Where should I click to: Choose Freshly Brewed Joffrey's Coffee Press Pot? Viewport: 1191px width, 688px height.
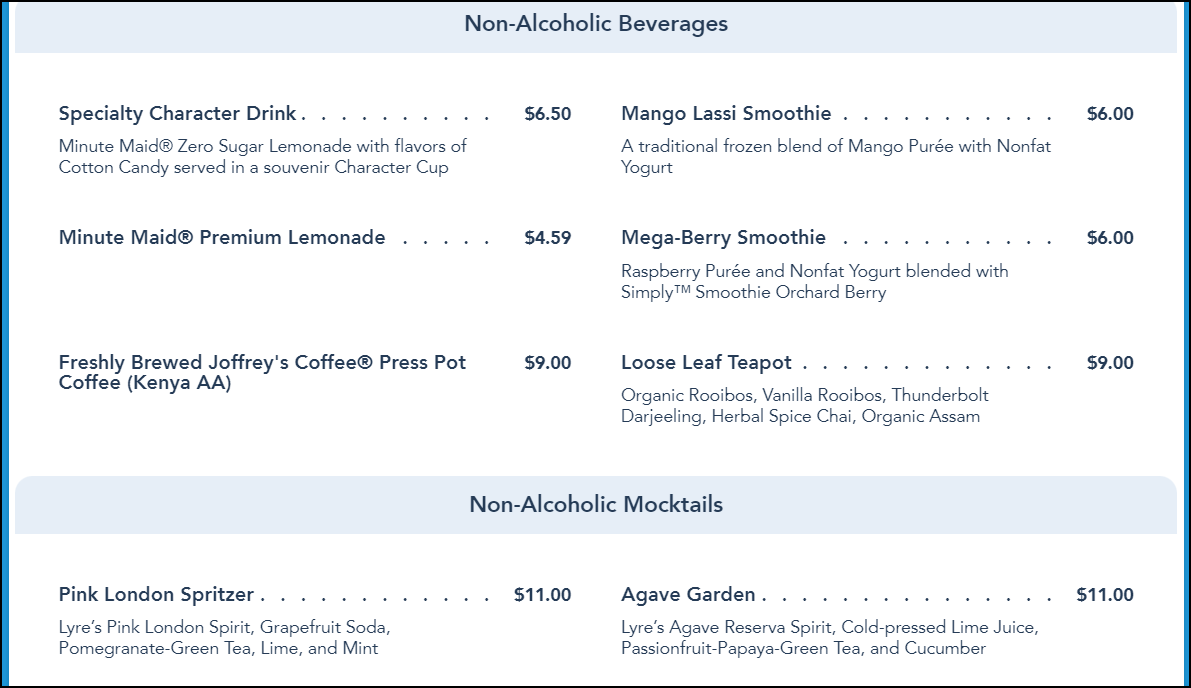(x=262, y=372)
